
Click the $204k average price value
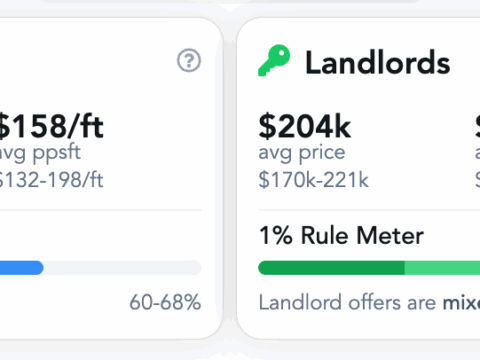(x=305, y=126)
